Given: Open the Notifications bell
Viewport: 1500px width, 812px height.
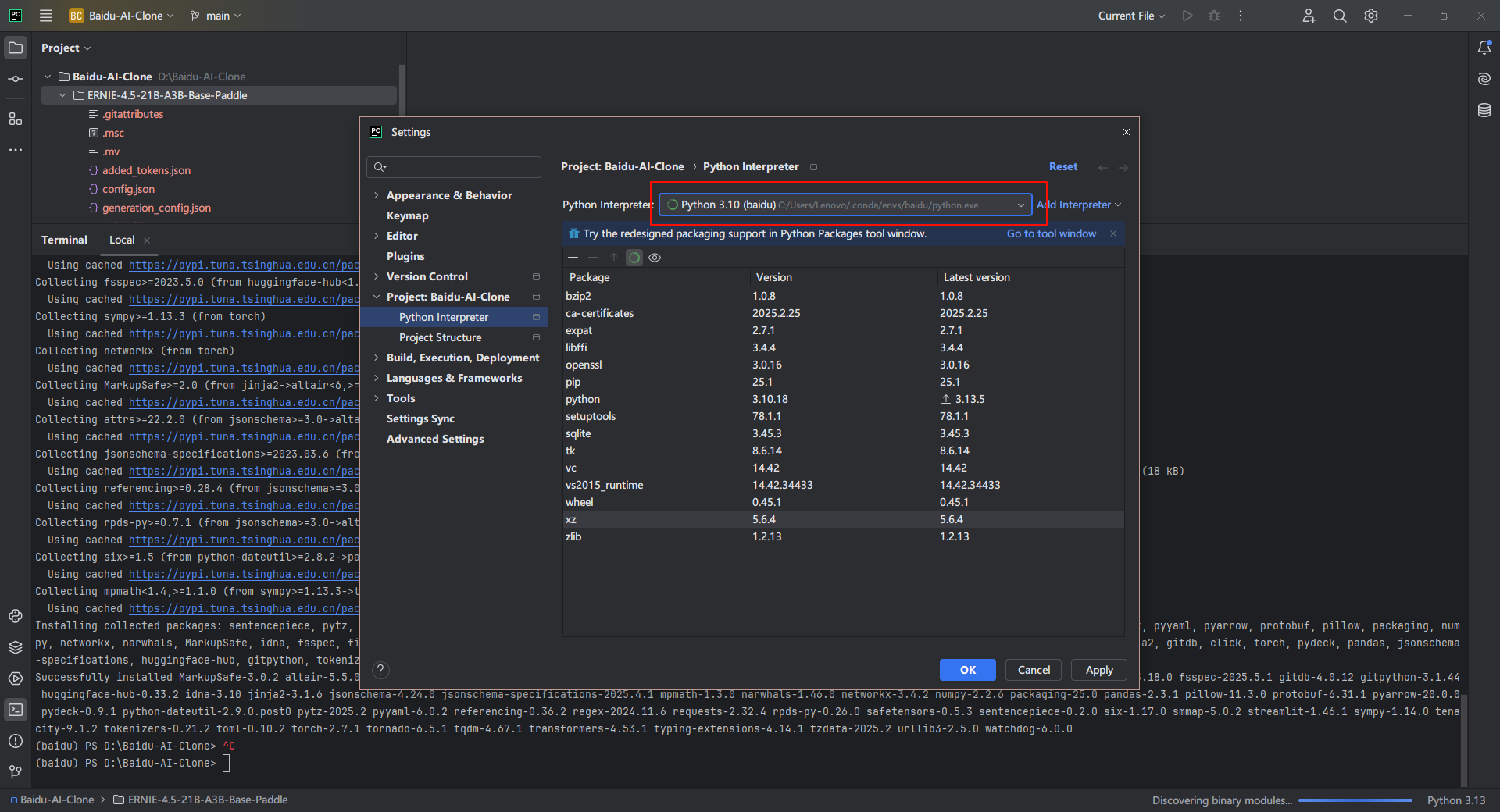Looking at the screenshot, I should click(1484, 48).
